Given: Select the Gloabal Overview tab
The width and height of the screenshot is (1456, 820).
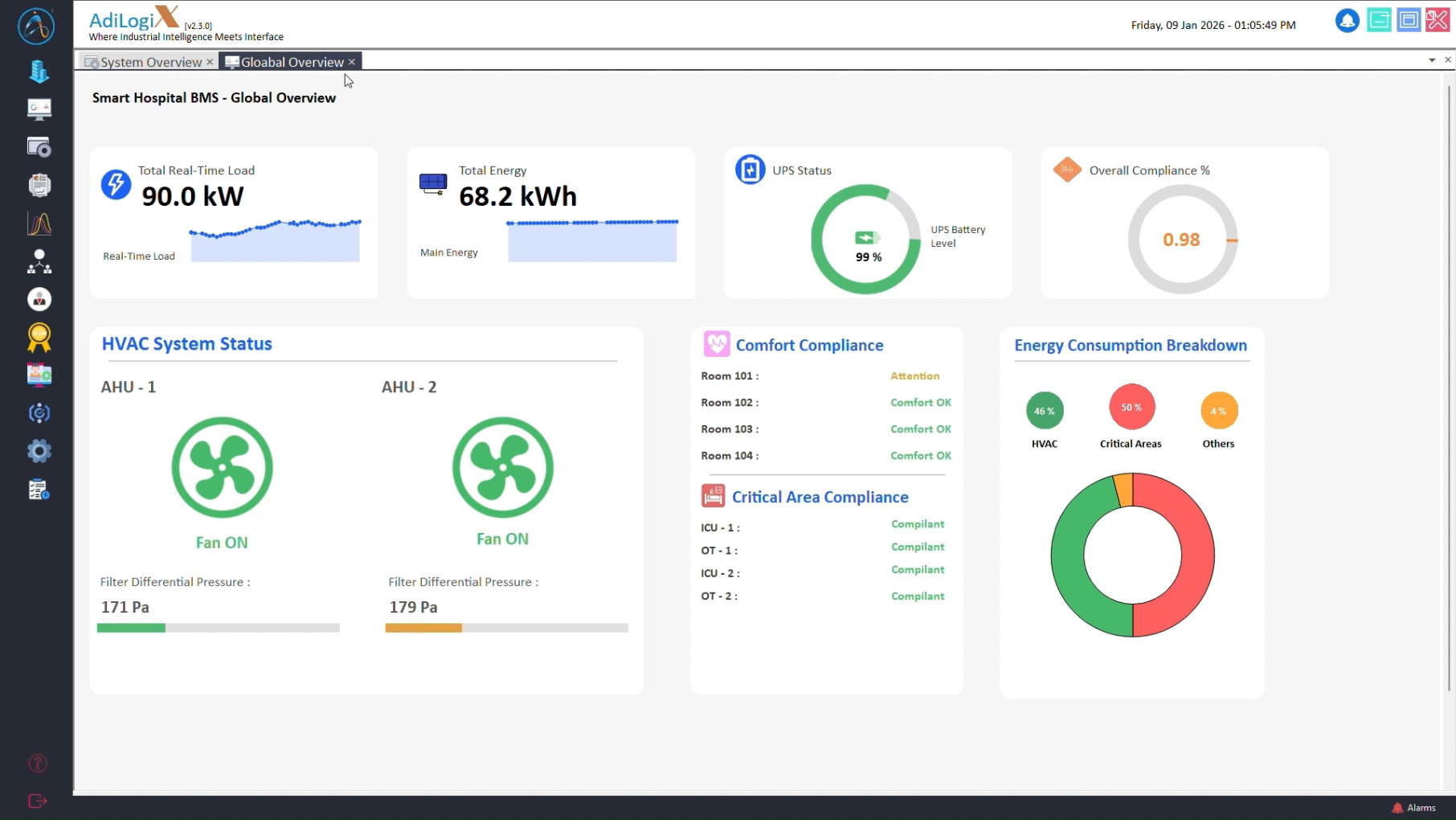Looking at the screenshot, I should point(292,62).
